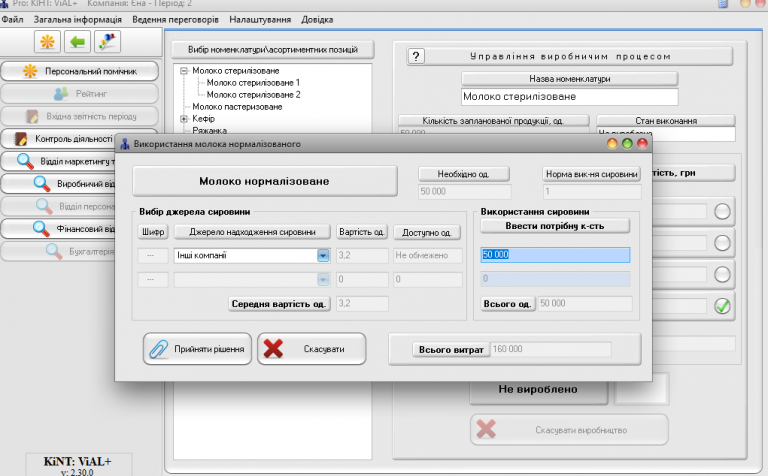768x476 pixels.
Task: Click Вибір номенклатури\асортиментних позицій button
Action: 273,49
